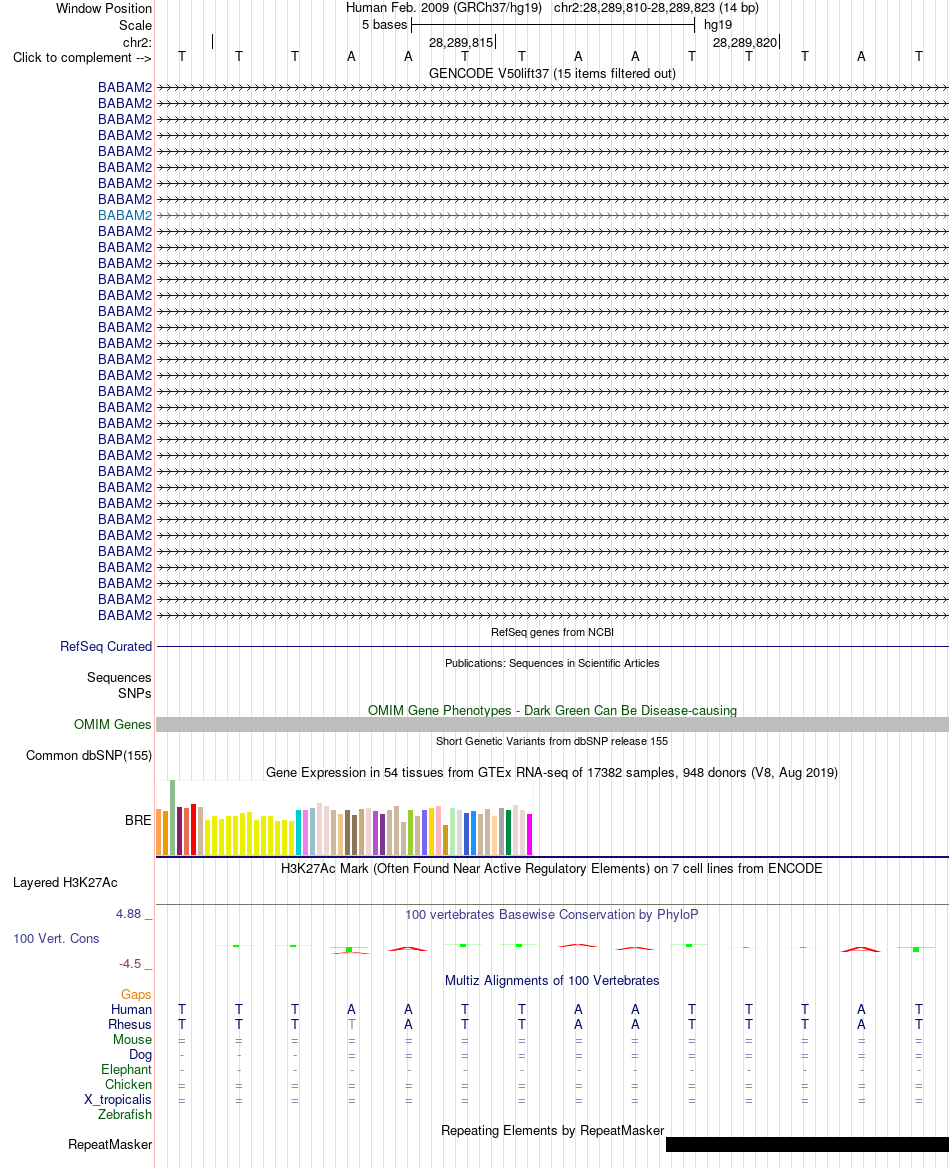Click the '5 bases' scale label
Viewport: 950px width, 1168px height.
coord(384,25)
